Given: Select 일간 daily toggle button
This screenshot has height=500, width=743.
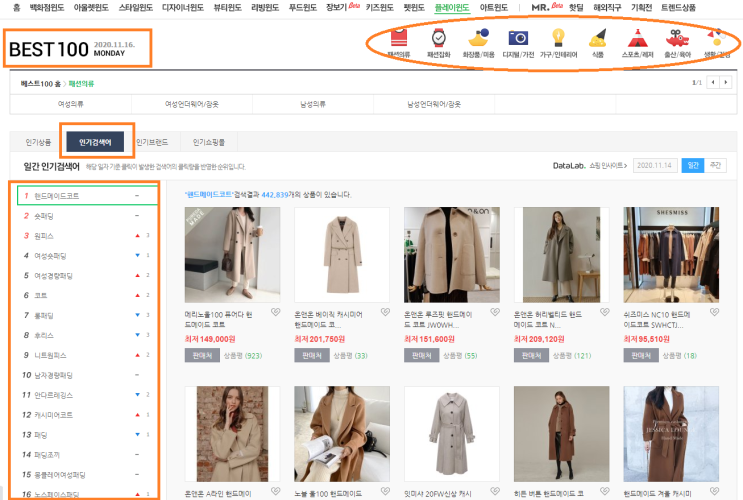Looking at the screenshot, I should (x=693, y=165).
